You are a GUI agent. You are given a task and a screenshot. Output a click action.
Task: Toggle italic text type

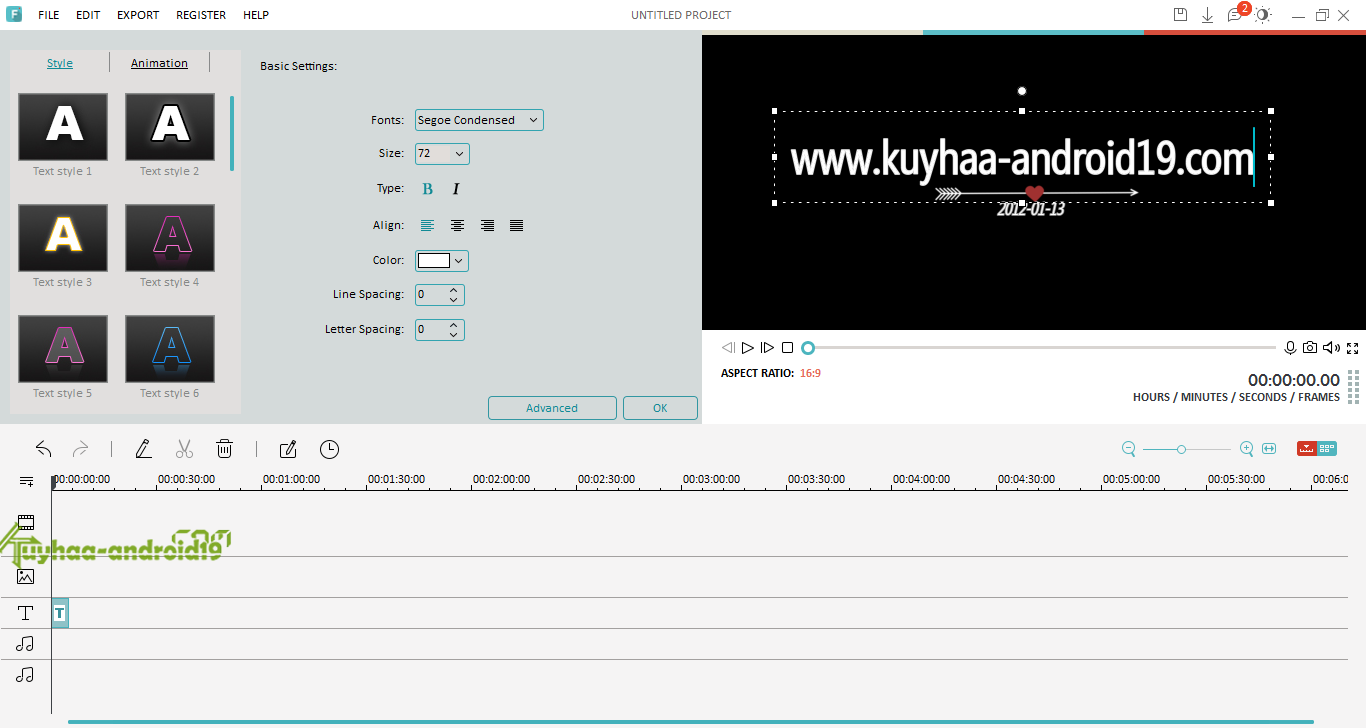tap(456, 189)
